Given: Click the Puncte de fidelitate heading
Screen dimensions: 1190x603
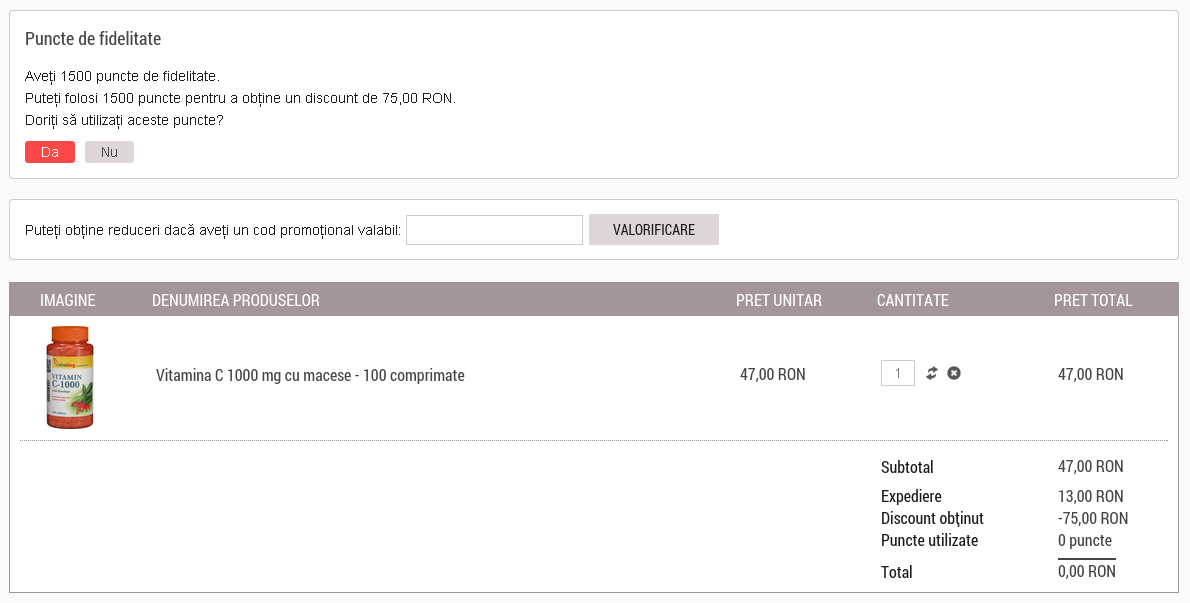Looking at the screenshot, I should [93, 39].
